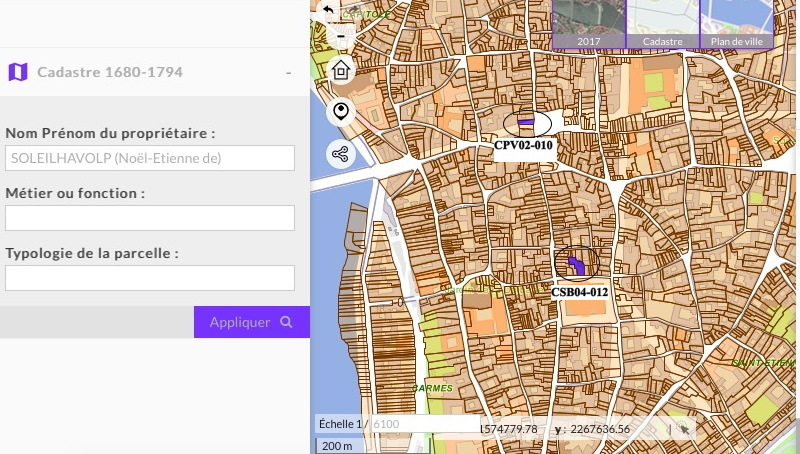Open the share map option
Viewport: 800px width, 454px height.
point(341,154)
